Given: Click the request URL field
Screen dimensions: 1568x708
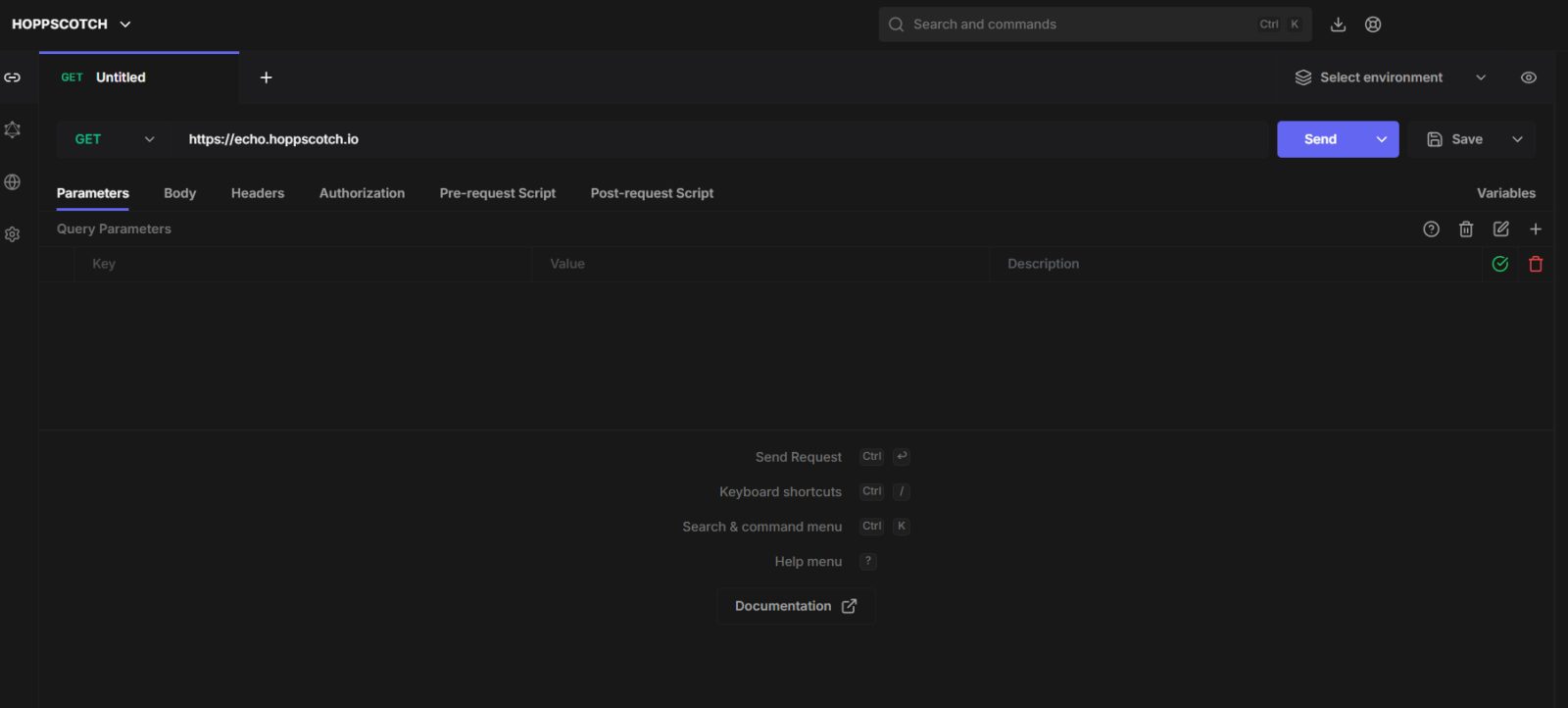Looking at the screenshot, I should (720, 139).
